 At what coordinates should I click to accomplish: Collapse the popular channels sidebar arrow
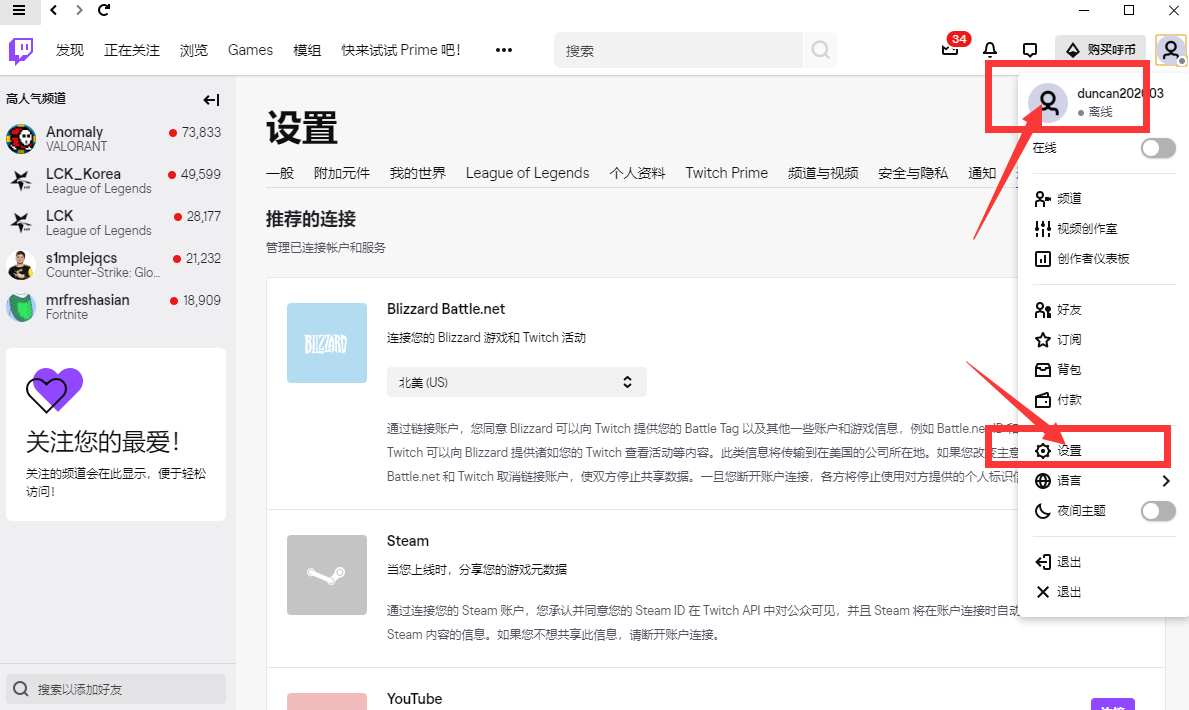(x=211, y=99)
